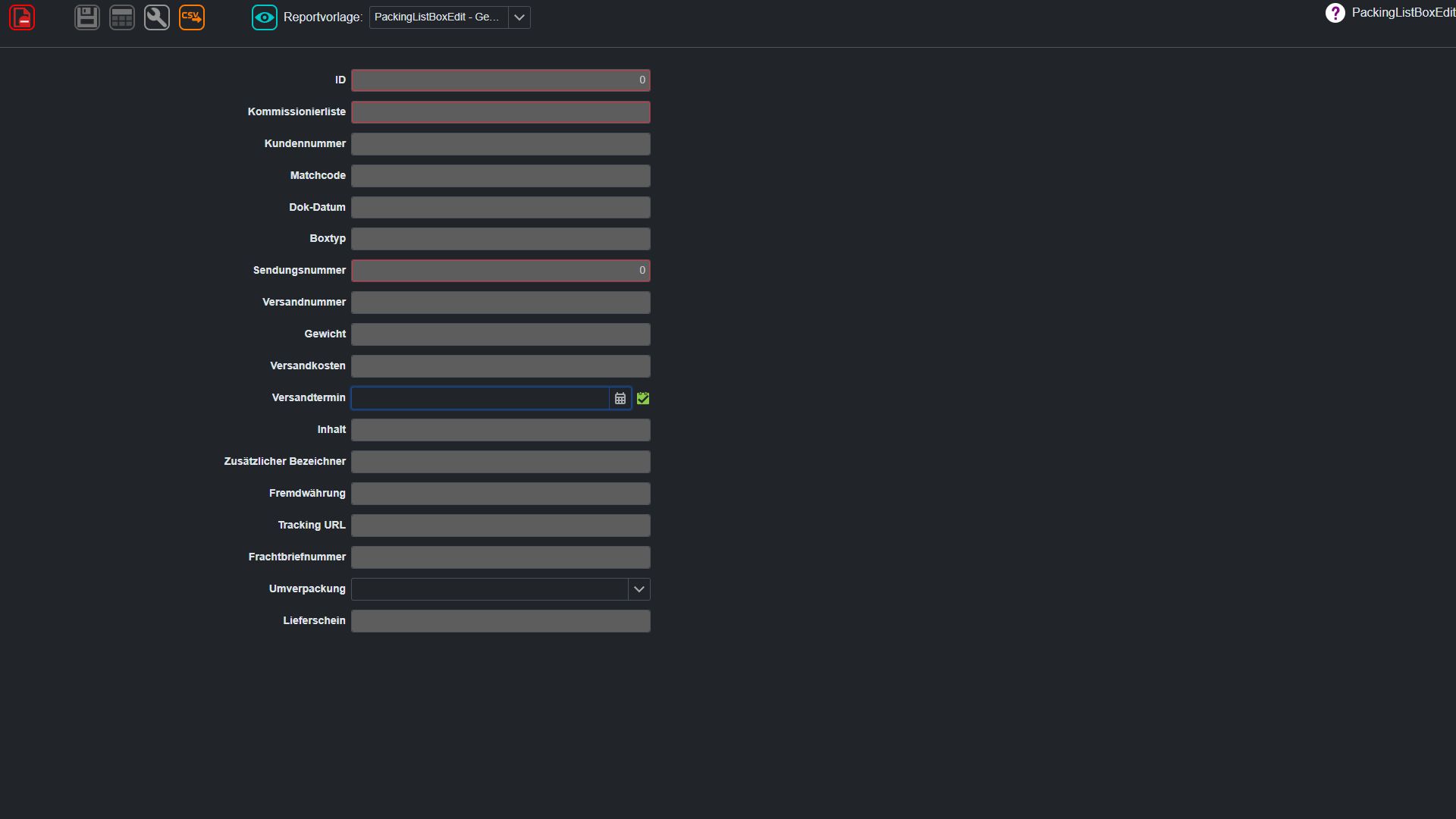Image resolution: width=1456 pixels, height=819 pixels.
Task: Select the Frachtbriefnummer field
Action: tap(500, 557)
